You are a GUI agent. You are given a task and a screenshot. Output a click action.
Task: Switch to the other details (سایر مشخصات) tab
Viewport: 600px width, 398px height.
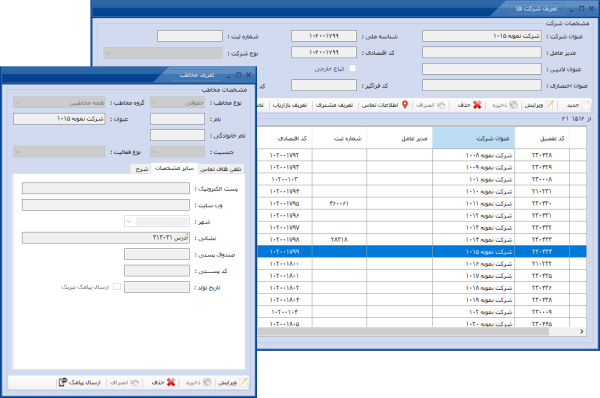174,168
